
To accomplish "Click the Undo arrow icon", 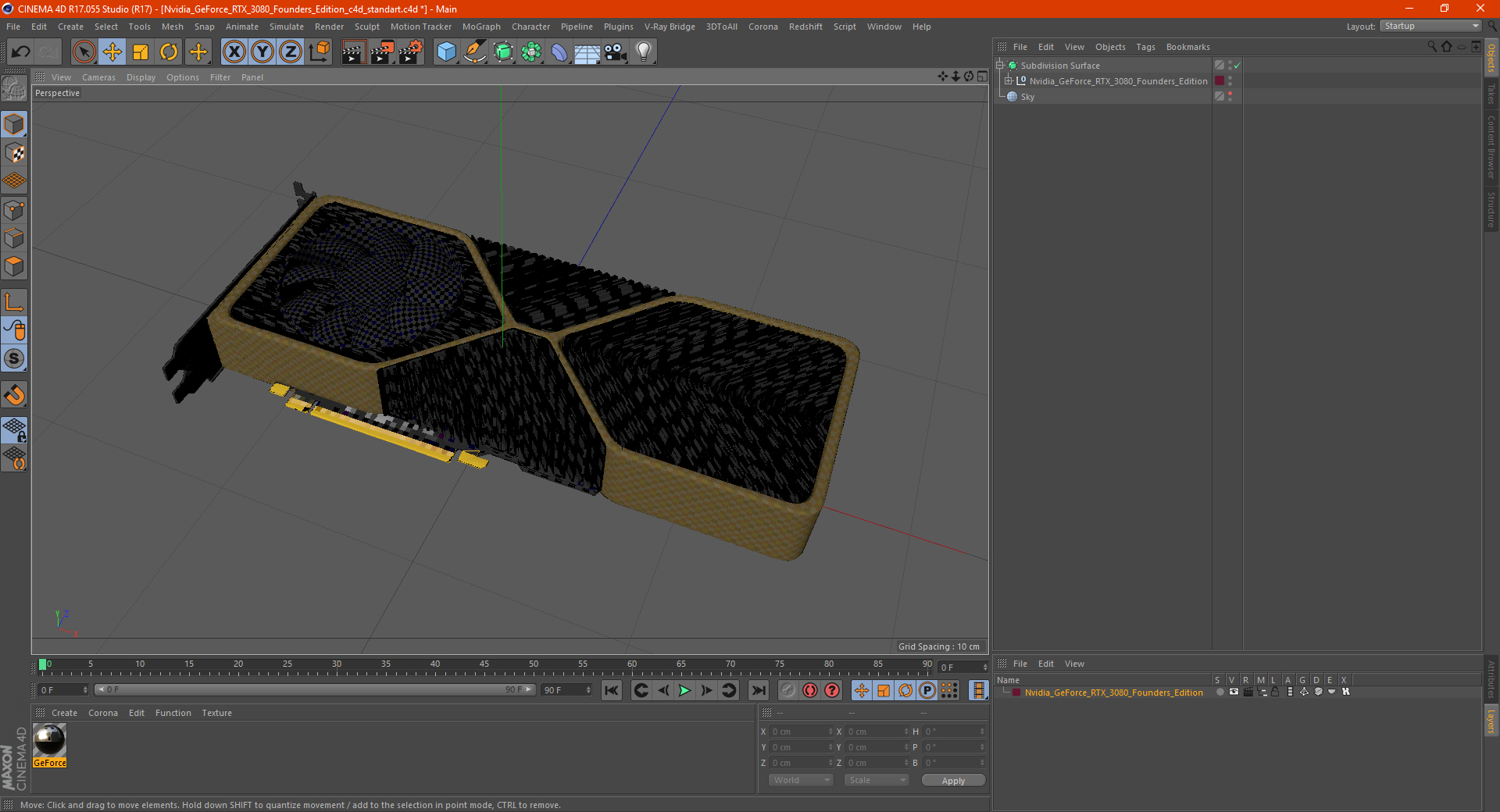I will (x=21, y=52).
